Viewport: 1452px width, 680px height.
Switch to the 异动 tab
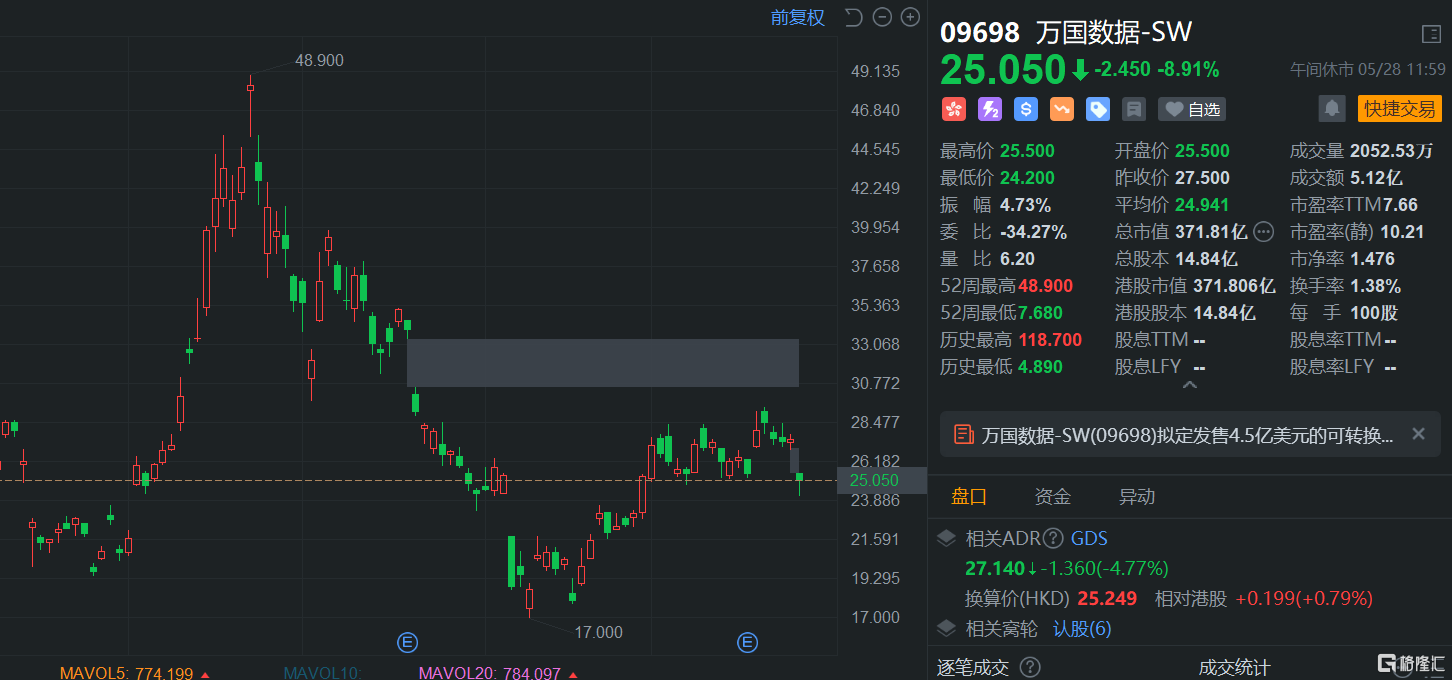1136,497
